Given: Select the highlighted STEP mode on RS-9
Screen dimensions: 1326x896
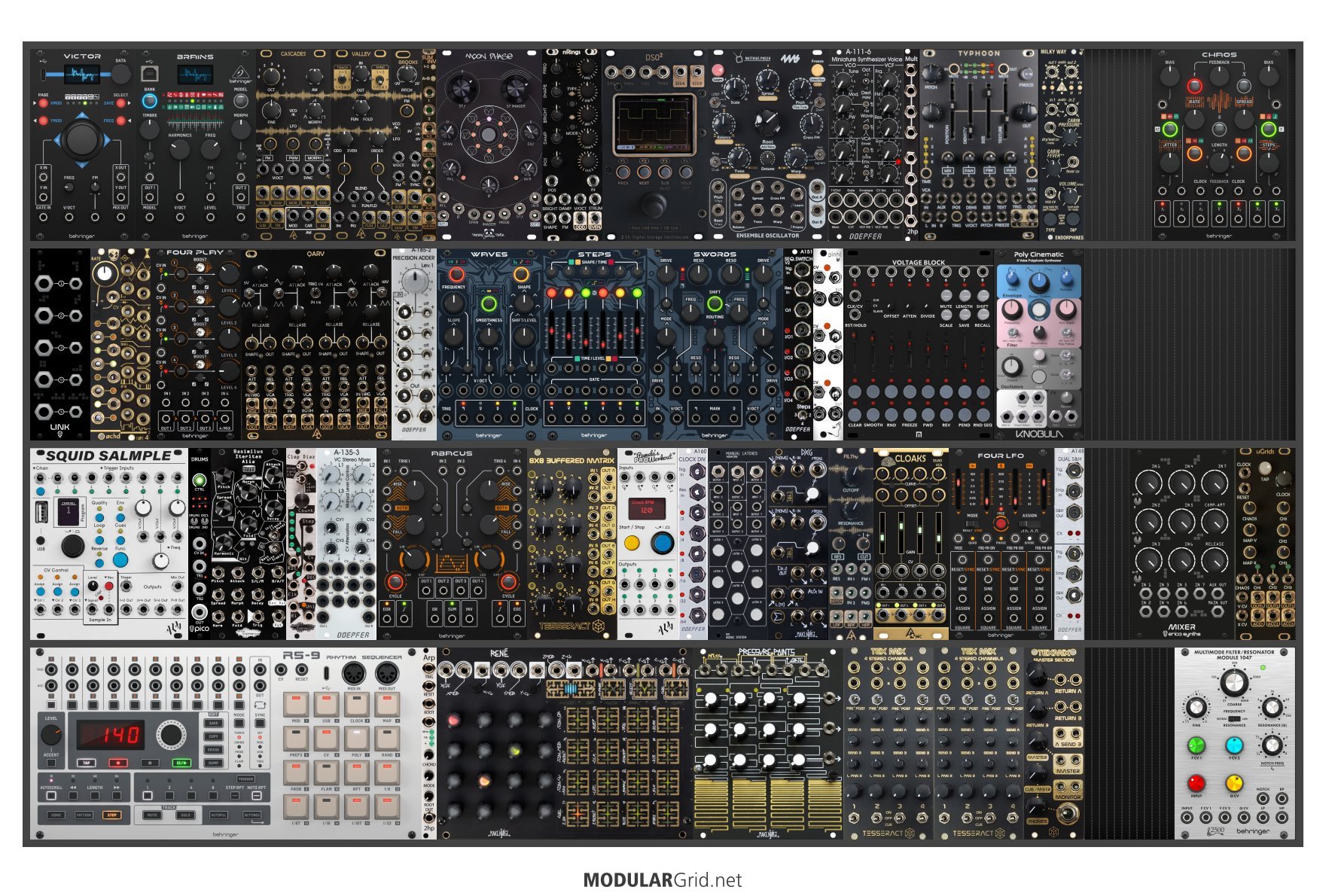Looking at the screenshot, I should [x=111, y=815].
